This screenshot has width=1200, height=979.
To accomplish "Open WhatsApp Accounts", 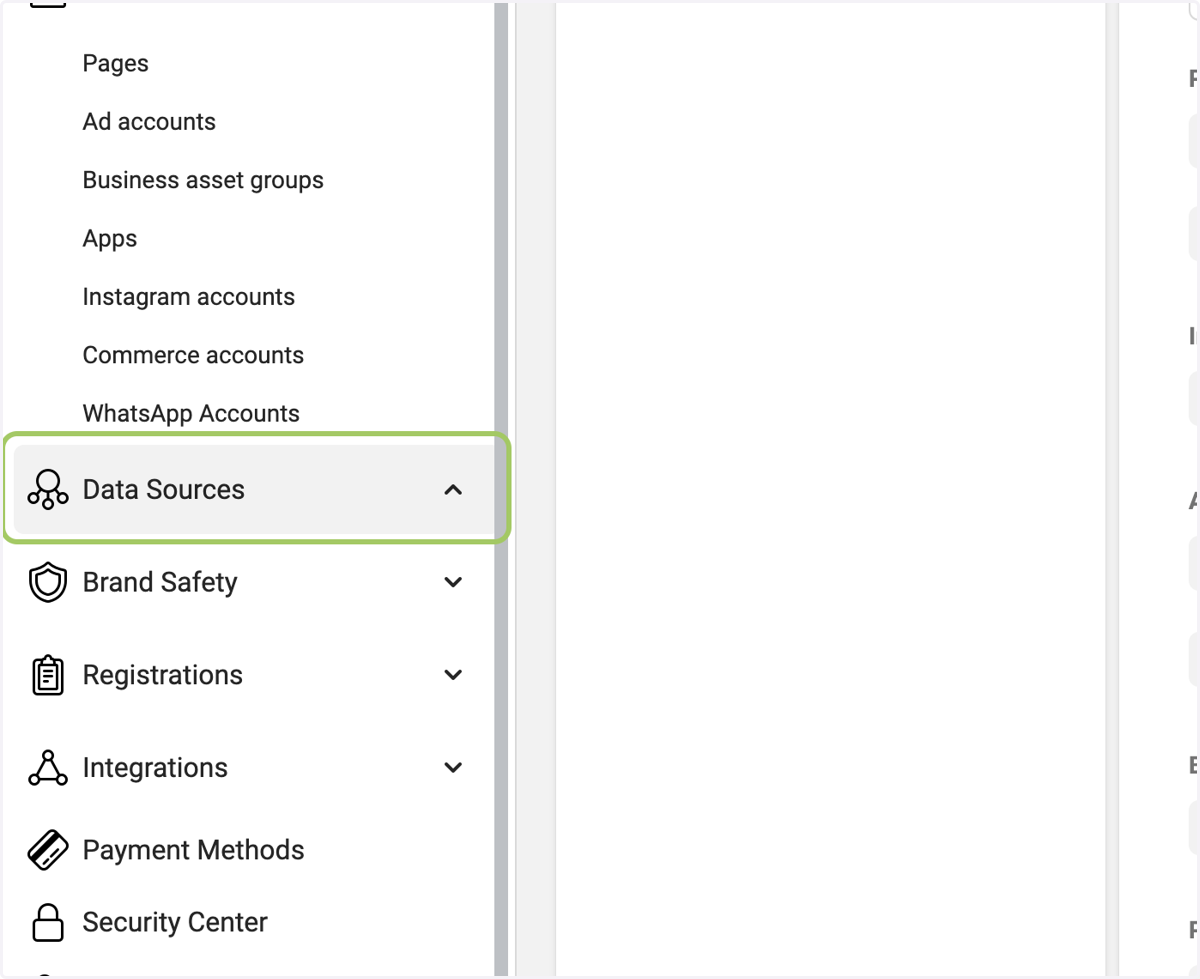I will pos(191,414).
